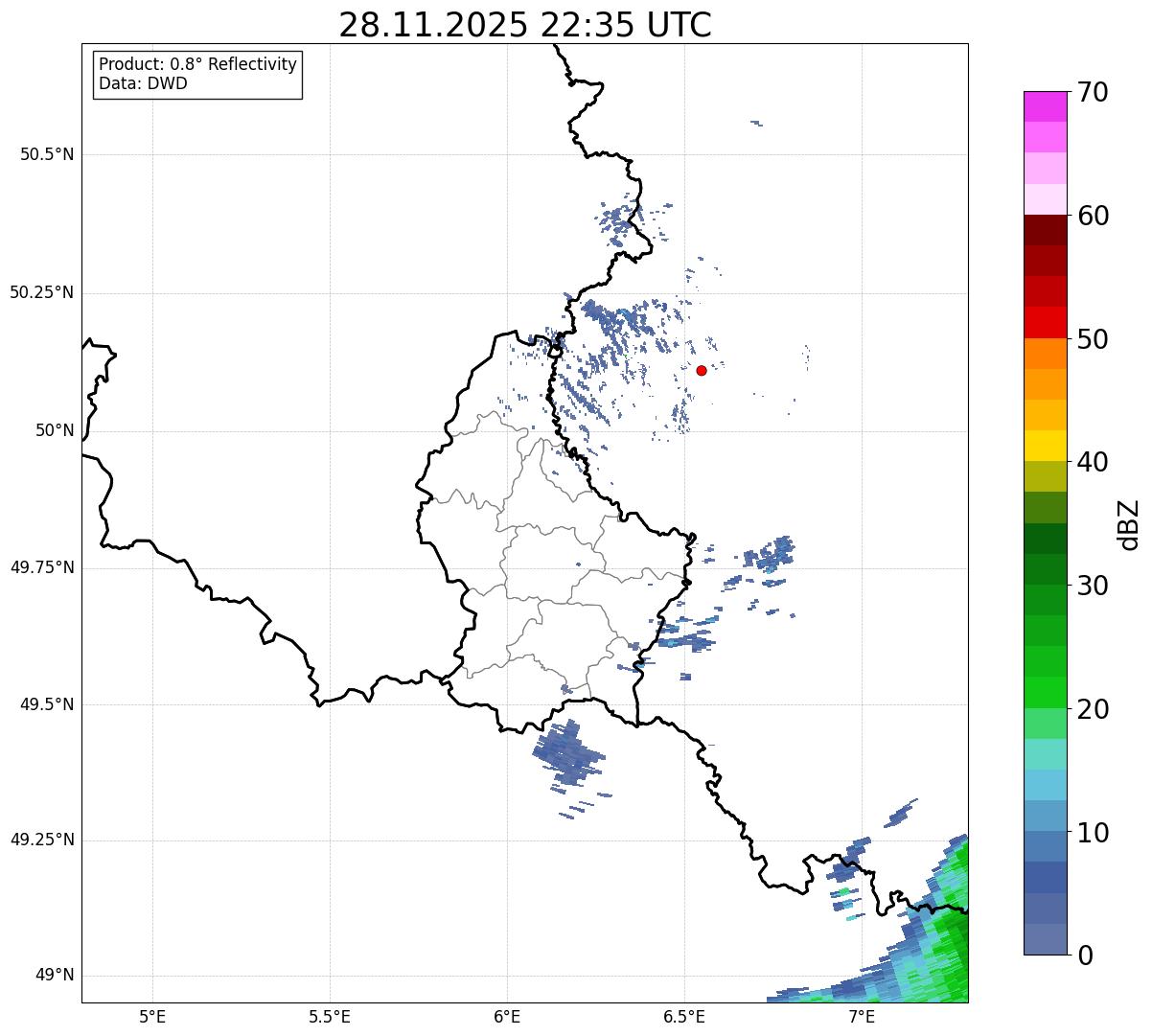Click the '5°E' longitude label
Image resolution: width=1152 pixels, height=1036 pixels.
tap(152, 1017)
